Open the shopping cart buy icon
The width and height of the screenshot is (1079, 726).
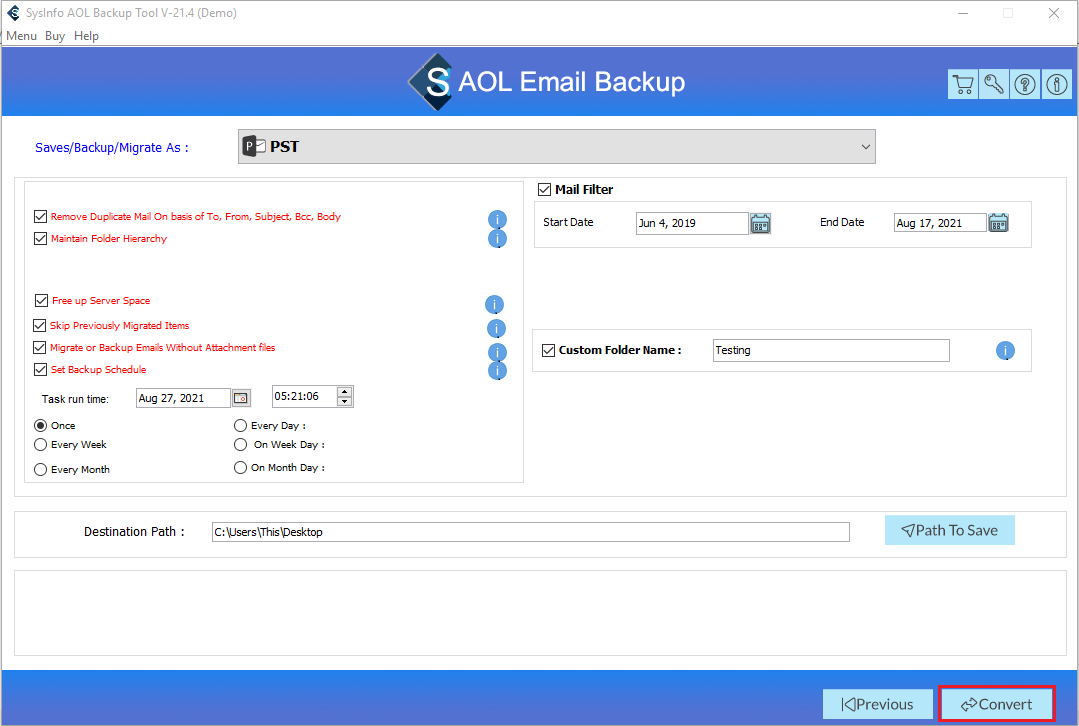tap(963, 85)
